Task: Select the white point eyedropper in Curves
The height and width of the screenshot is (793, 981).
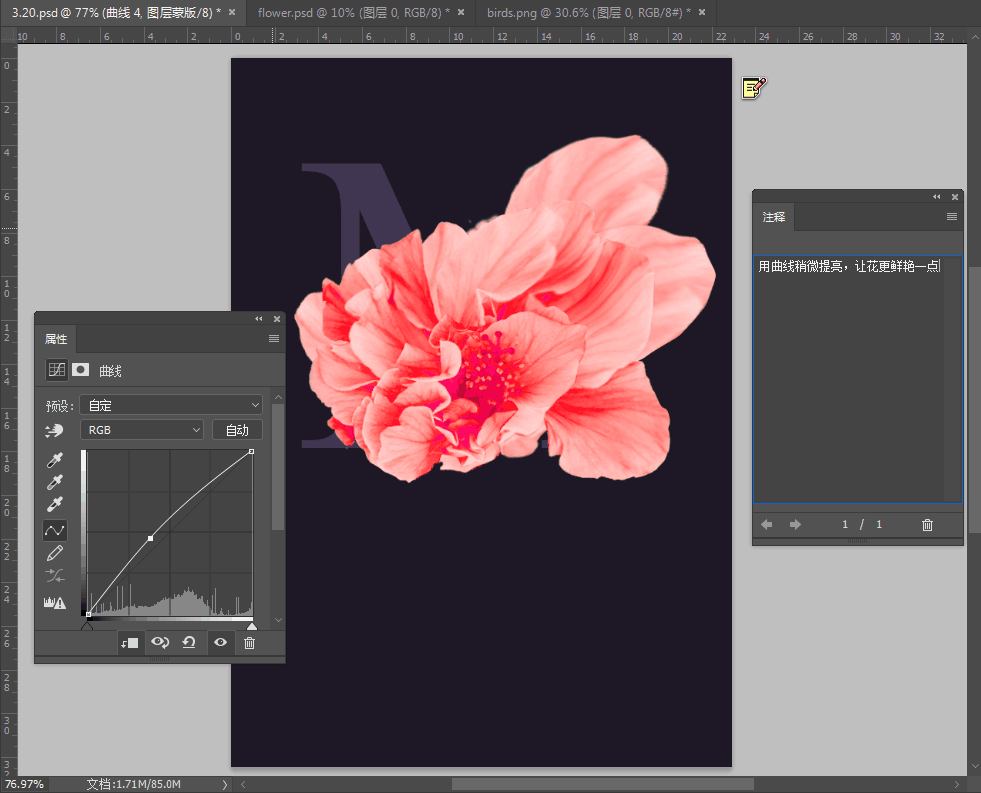Action: click(x=56, y=505)
